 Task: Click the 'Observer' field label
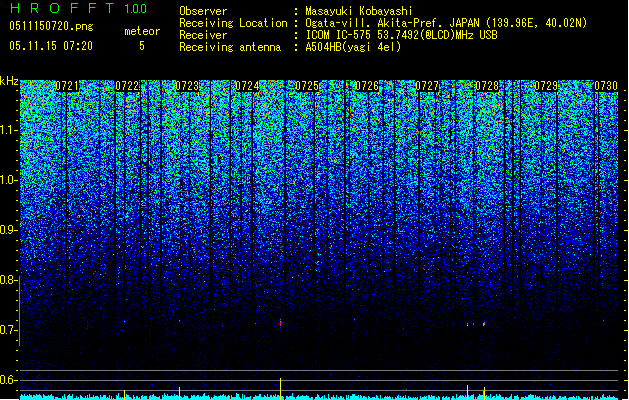click(203, 11)
